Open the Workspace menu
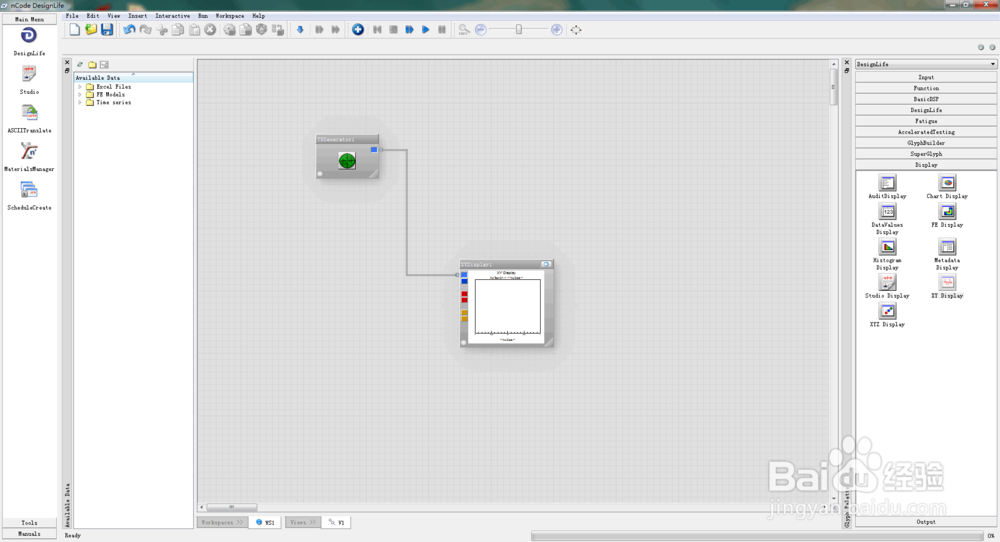Screen dimensions: 1000x542 point(230,15)
